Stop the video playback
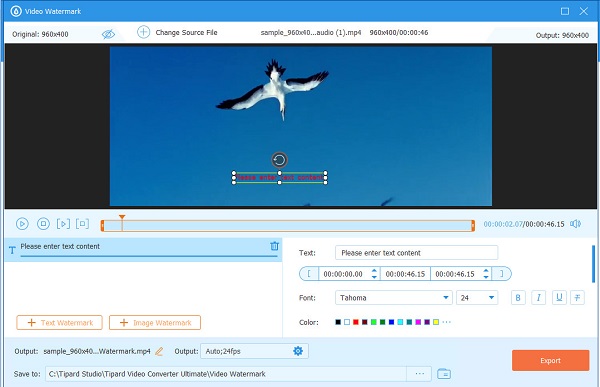The image size is (600, 387). click(43, 224)
